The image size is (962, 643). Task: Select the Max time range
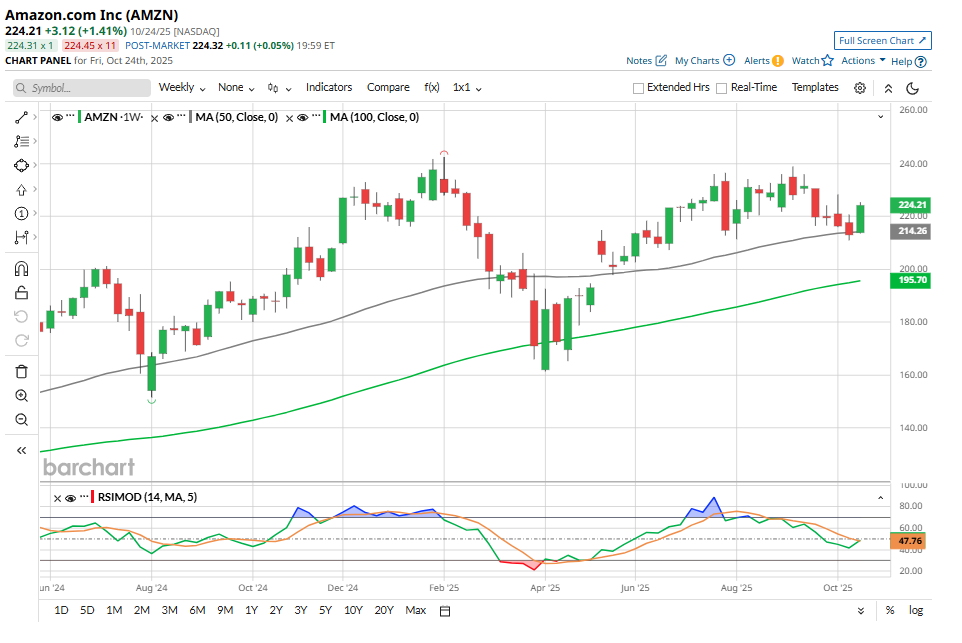(x=415, y=610)
